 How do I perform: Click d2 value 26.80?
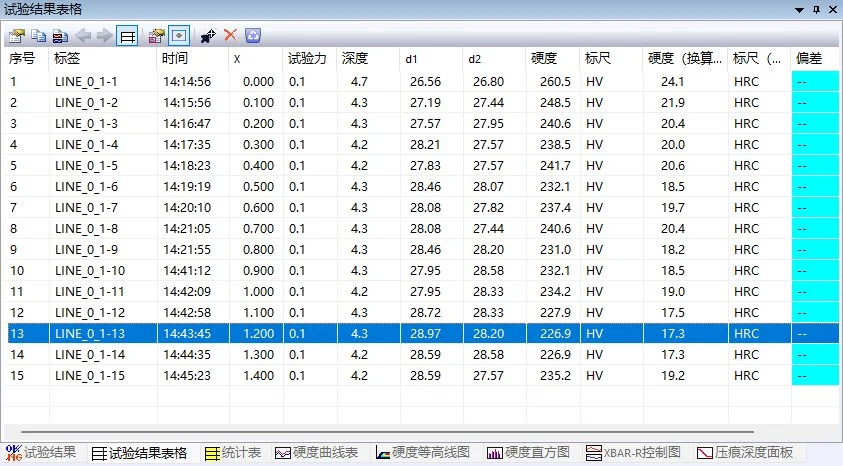pyautogui.click(x=488, y=82)
